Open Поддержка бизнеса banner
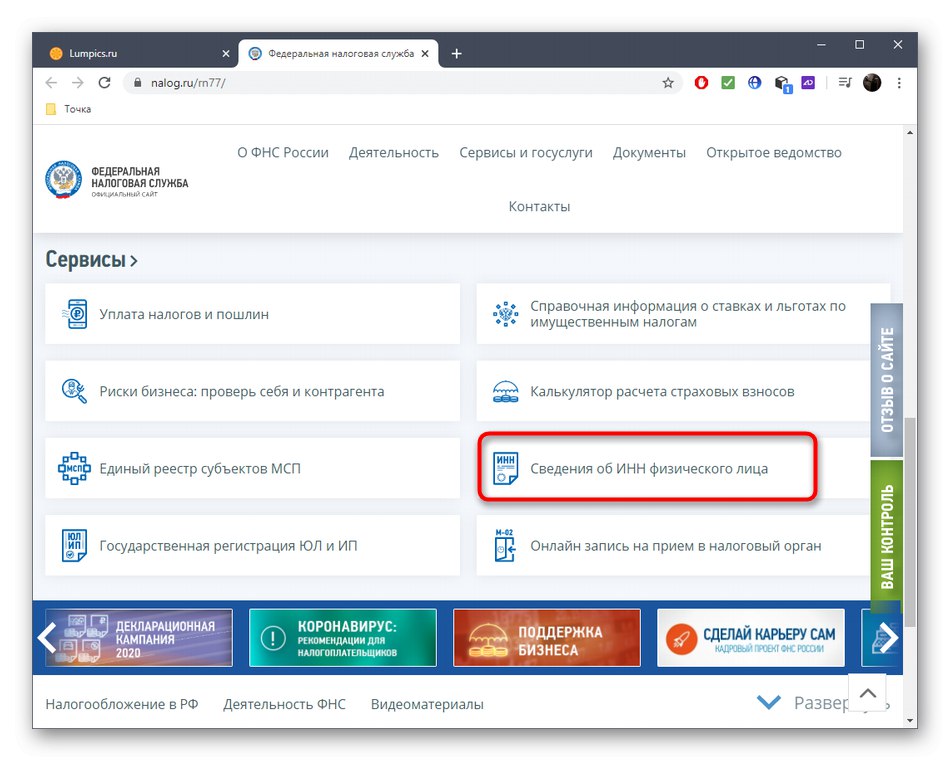Viewport: 950px width, 761px height. point(547,638)
